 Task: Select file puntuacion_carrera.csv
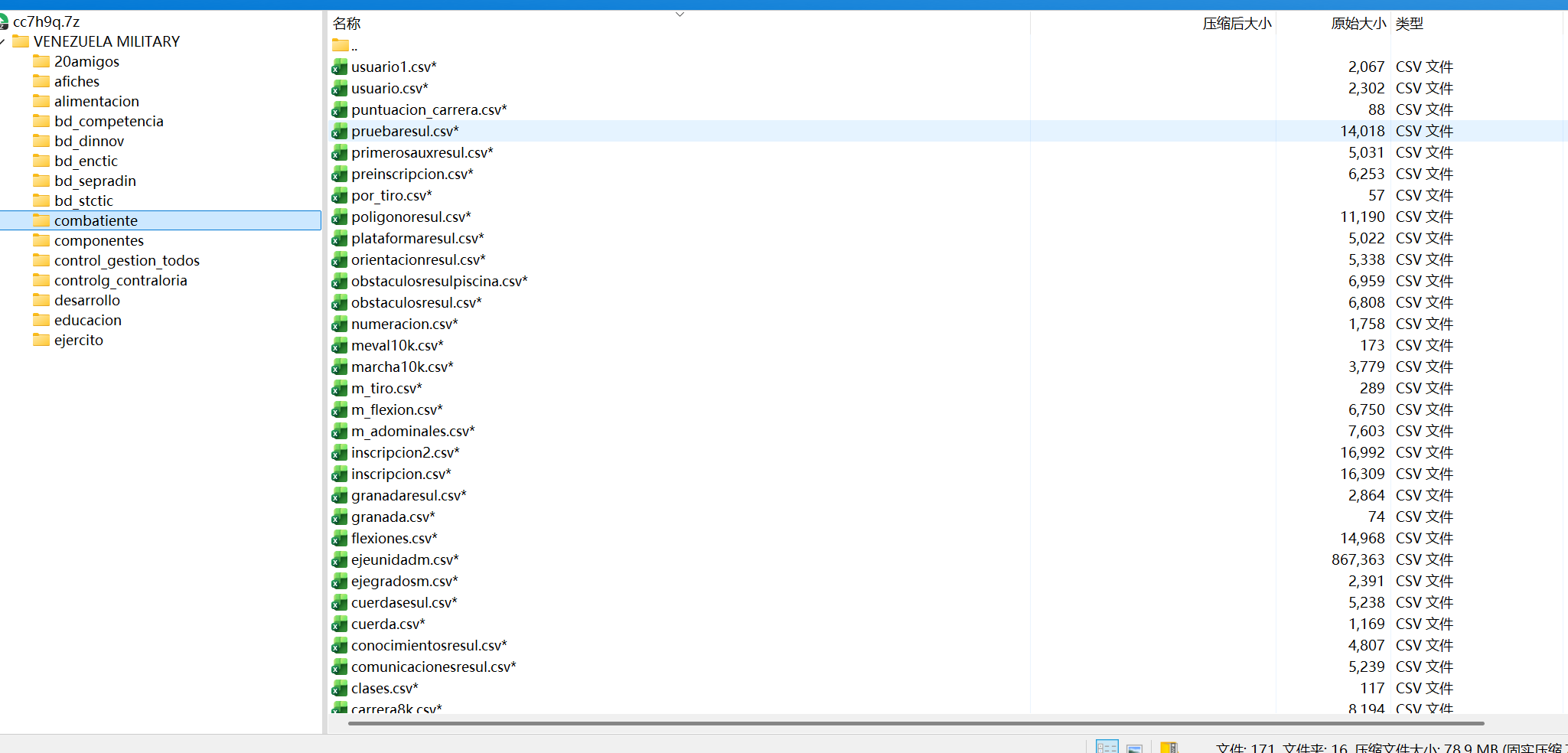tap(429, 110)
